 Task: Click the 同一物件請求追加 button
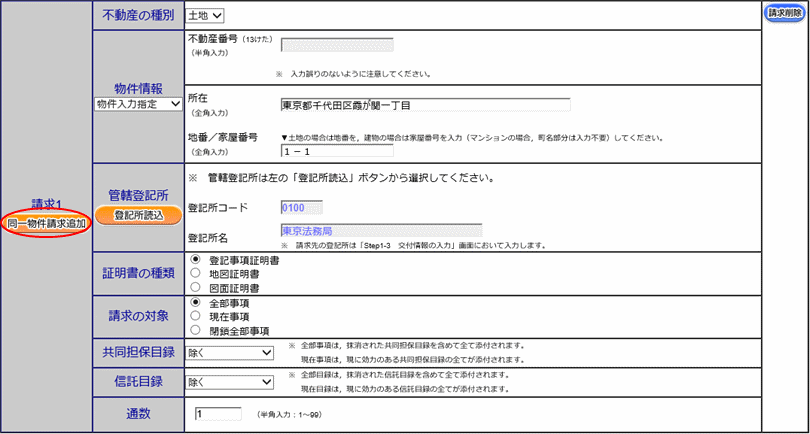click(x=46, y=223)
